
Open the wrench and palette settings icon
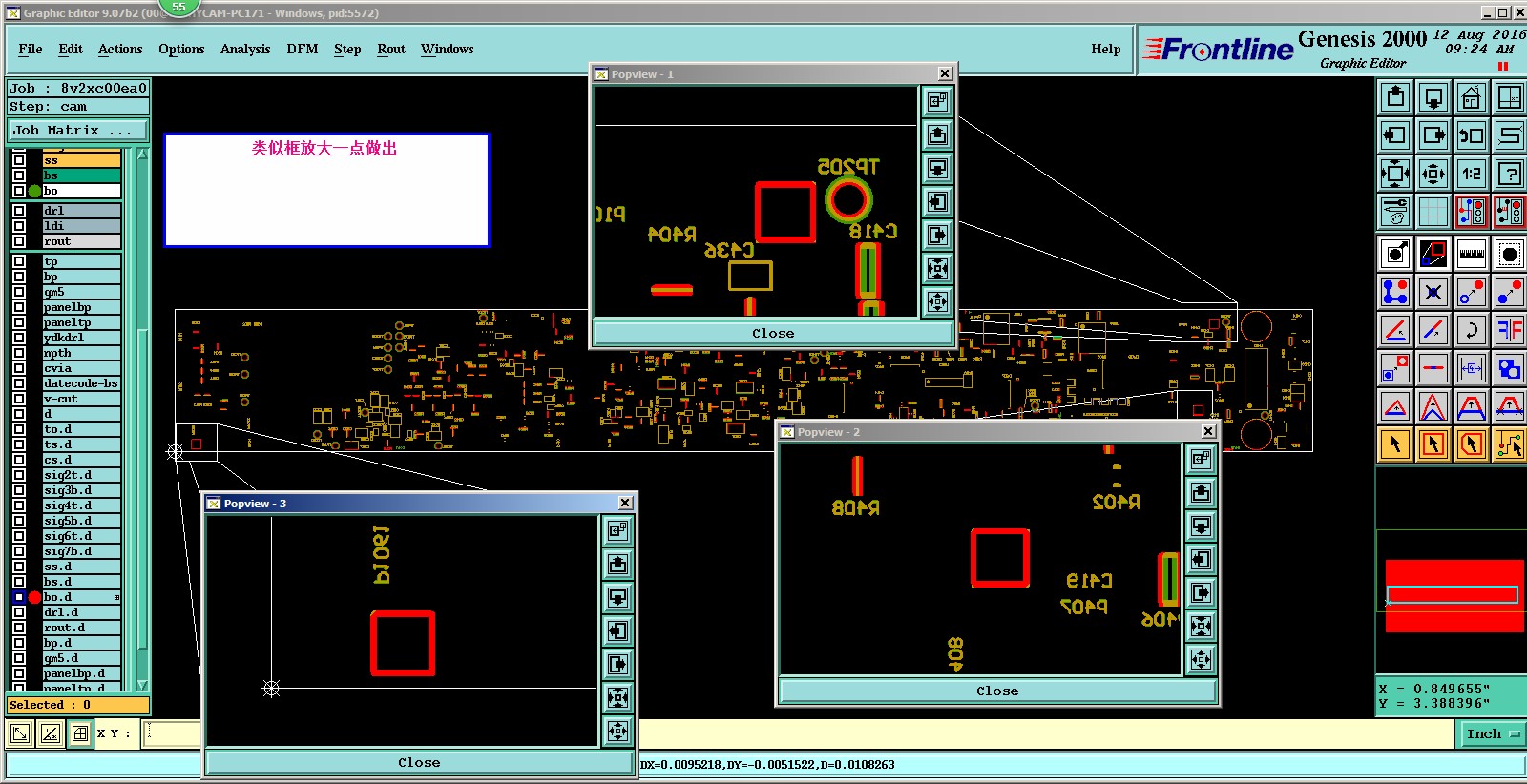[1395, 212]
